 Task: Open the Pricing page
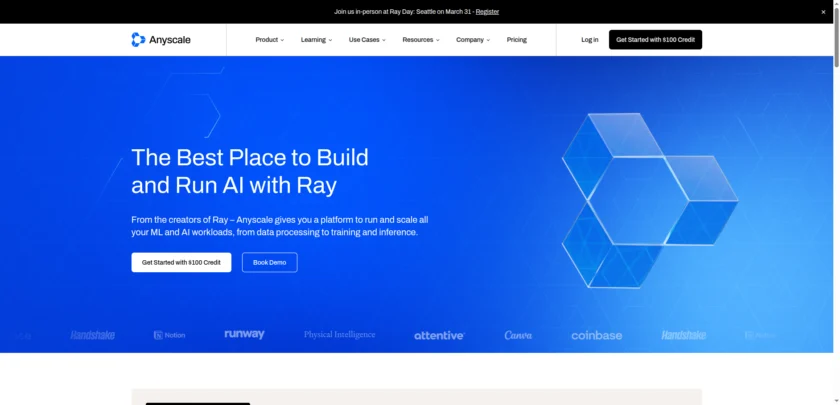516,40
